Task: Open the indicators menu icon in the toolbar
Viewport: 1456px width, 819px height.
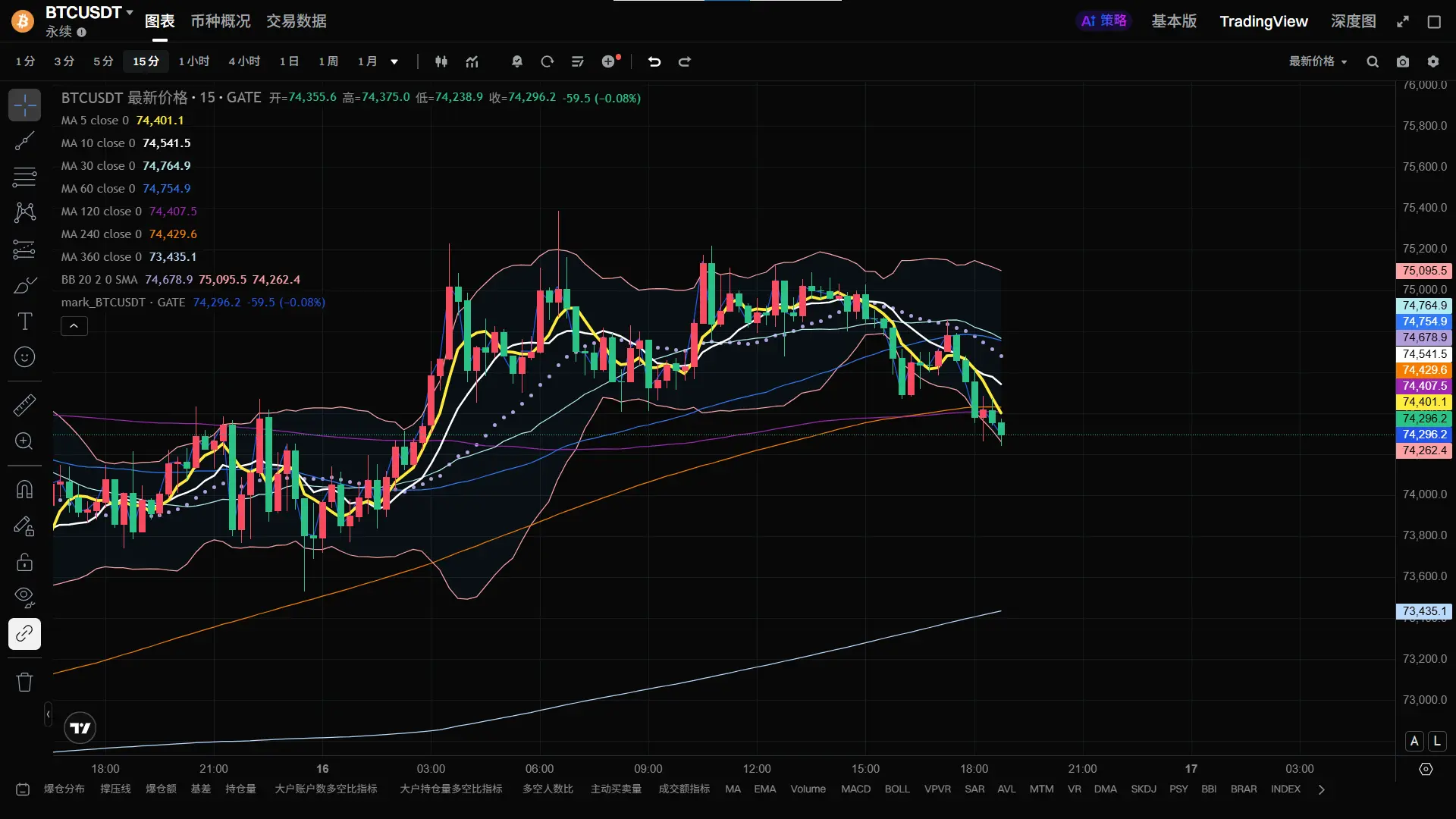Action: tap(472, 62)
